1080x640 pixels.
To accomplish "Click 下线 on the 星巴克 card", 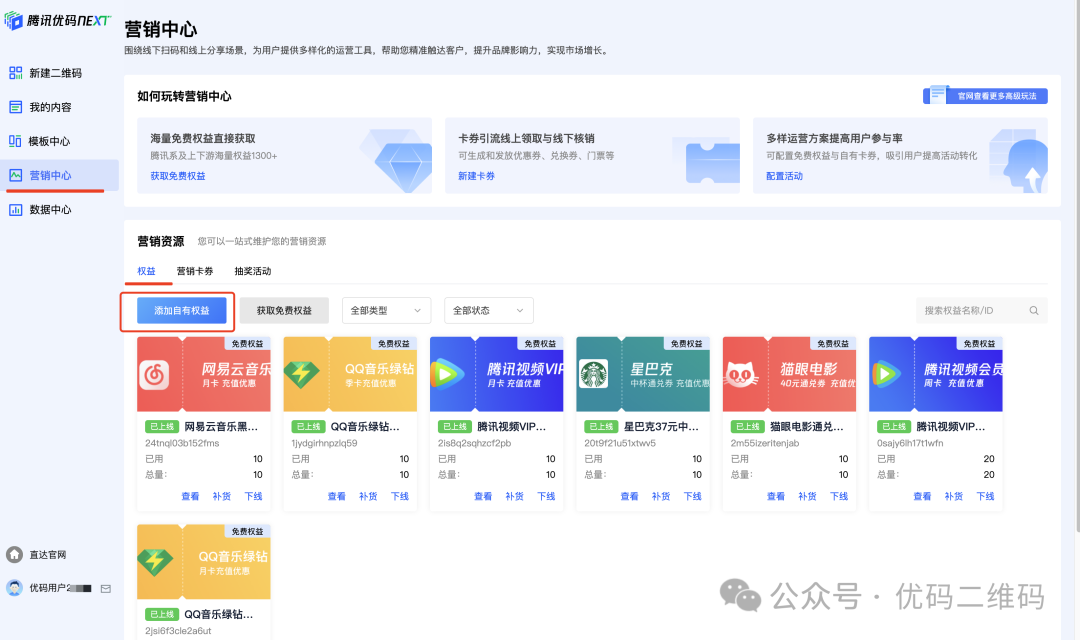I will pyautogui.click(x=693, y=496).
